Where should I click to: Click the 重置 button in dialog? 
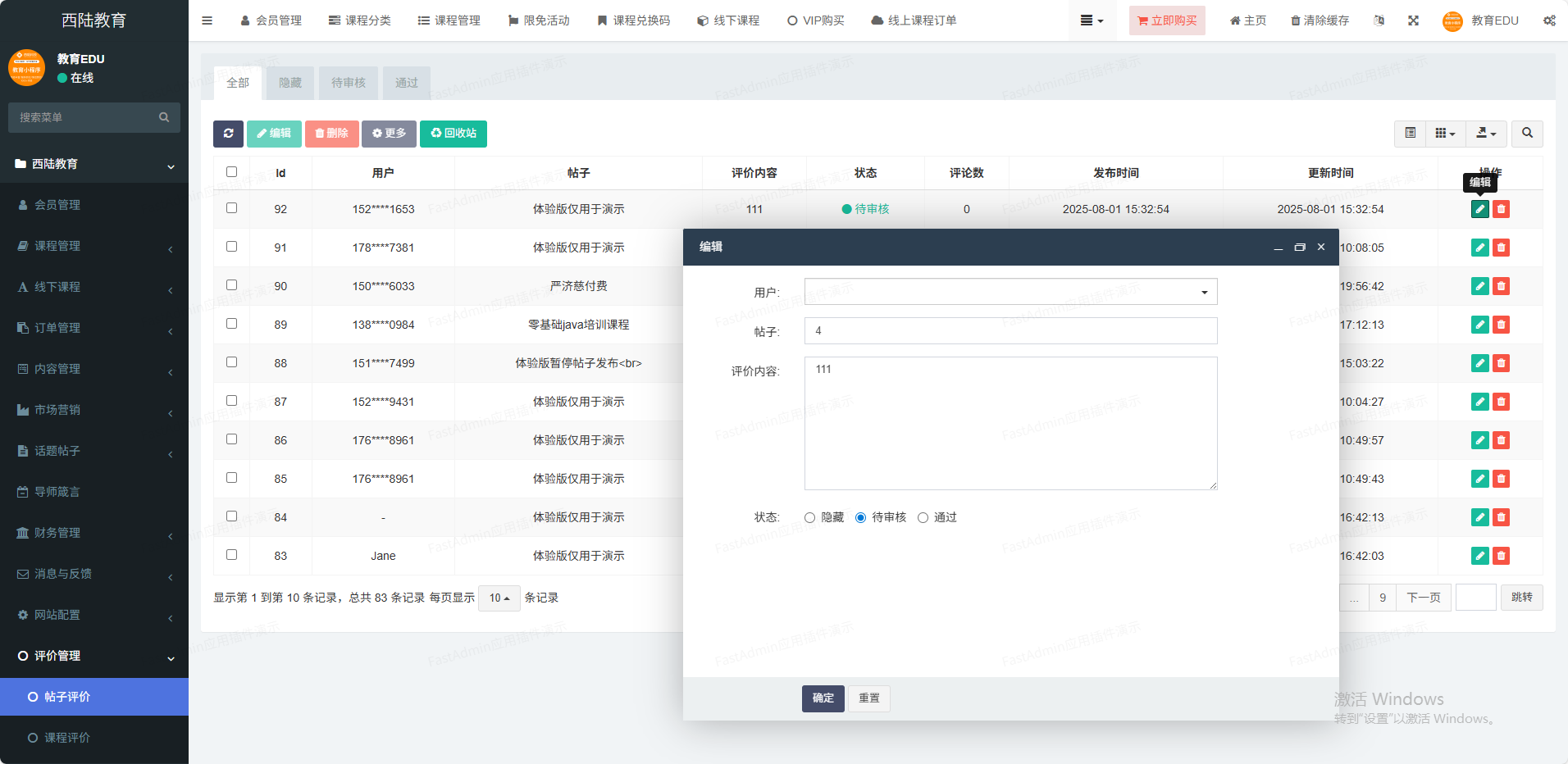tap(868, 698)
